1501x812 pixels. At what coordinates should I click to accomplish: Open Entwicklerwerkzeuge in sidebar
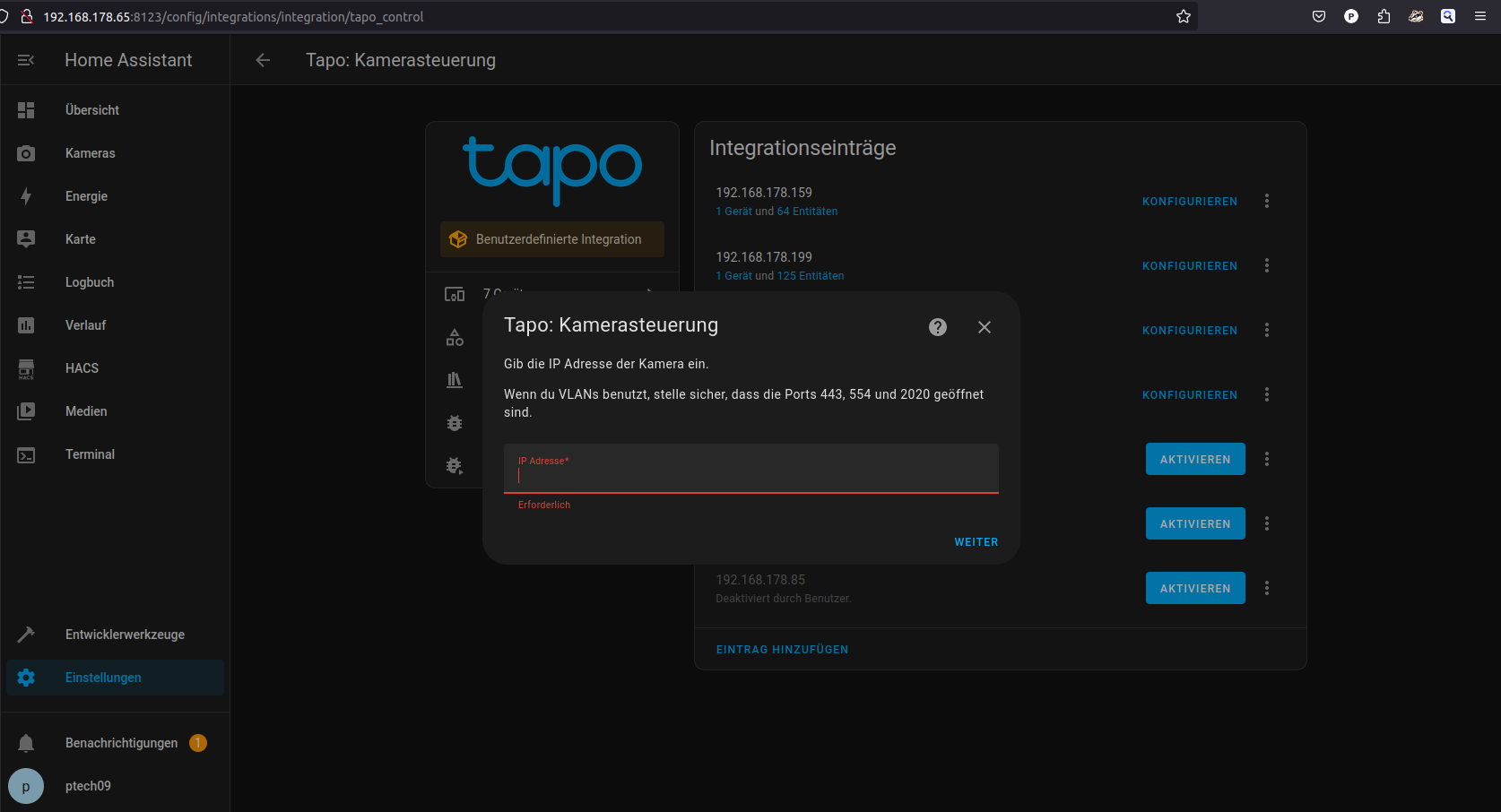click(x=125, y=635)
